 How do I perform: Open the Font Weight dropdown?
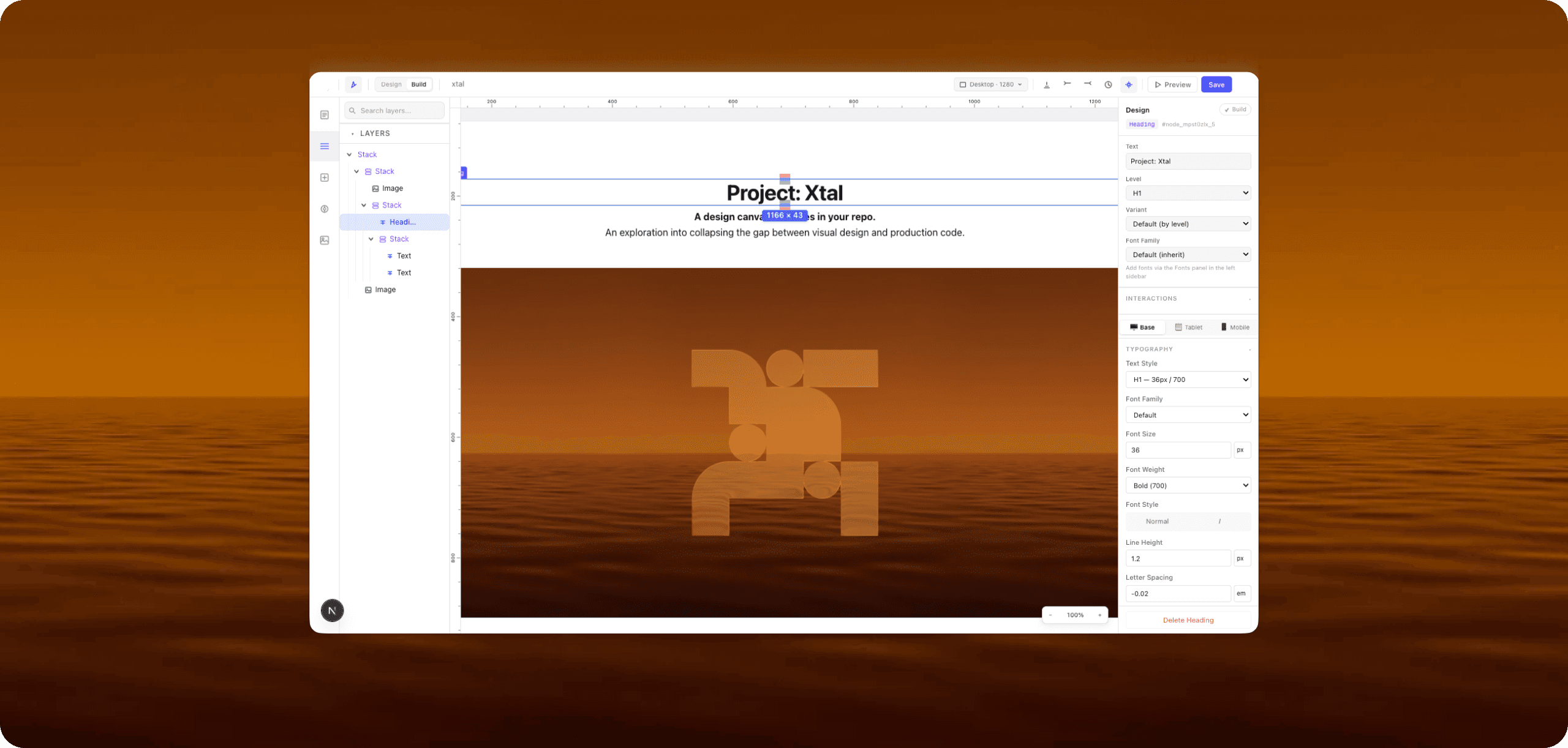point(1188,485)
